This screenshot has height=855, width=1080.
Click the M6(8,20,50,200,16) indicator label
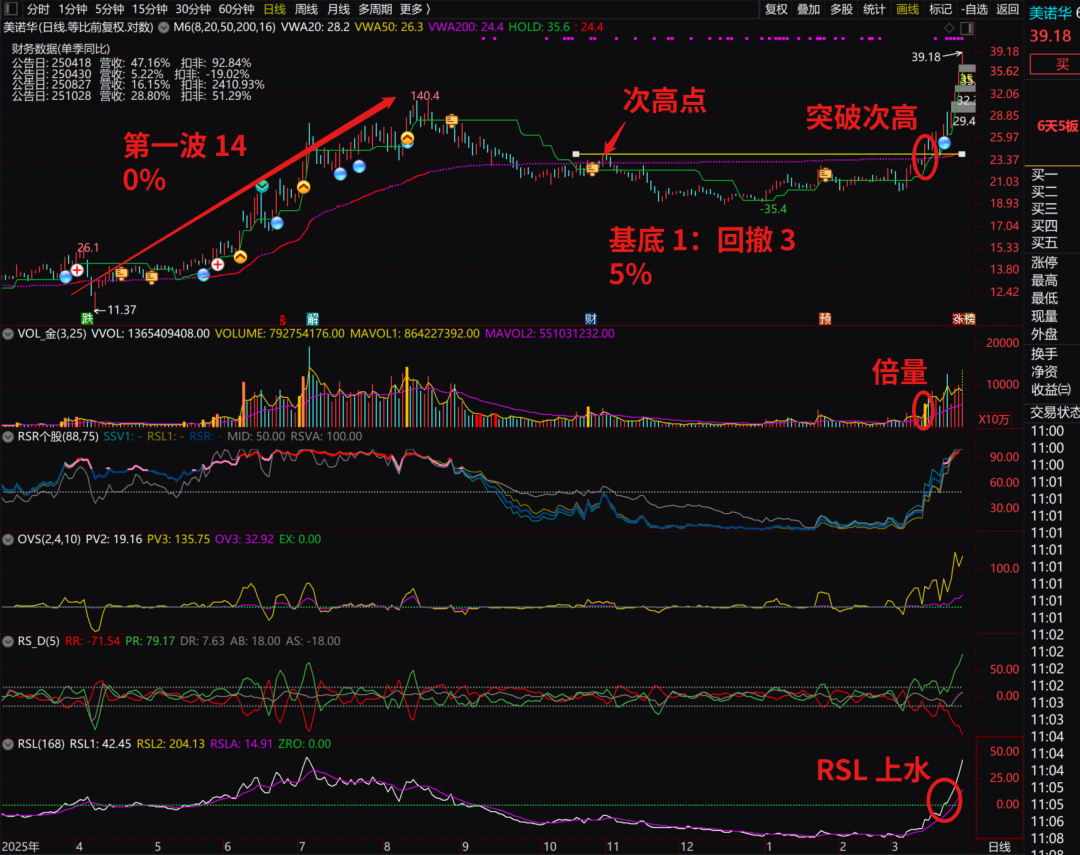[225, 28]
